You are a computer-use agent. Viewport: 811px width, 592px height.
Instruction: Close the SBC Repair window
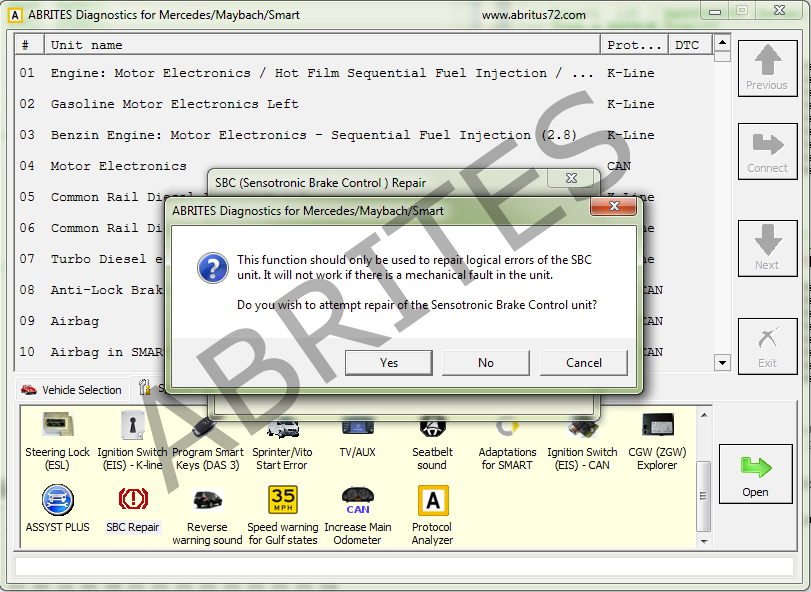tap(571, 178)
